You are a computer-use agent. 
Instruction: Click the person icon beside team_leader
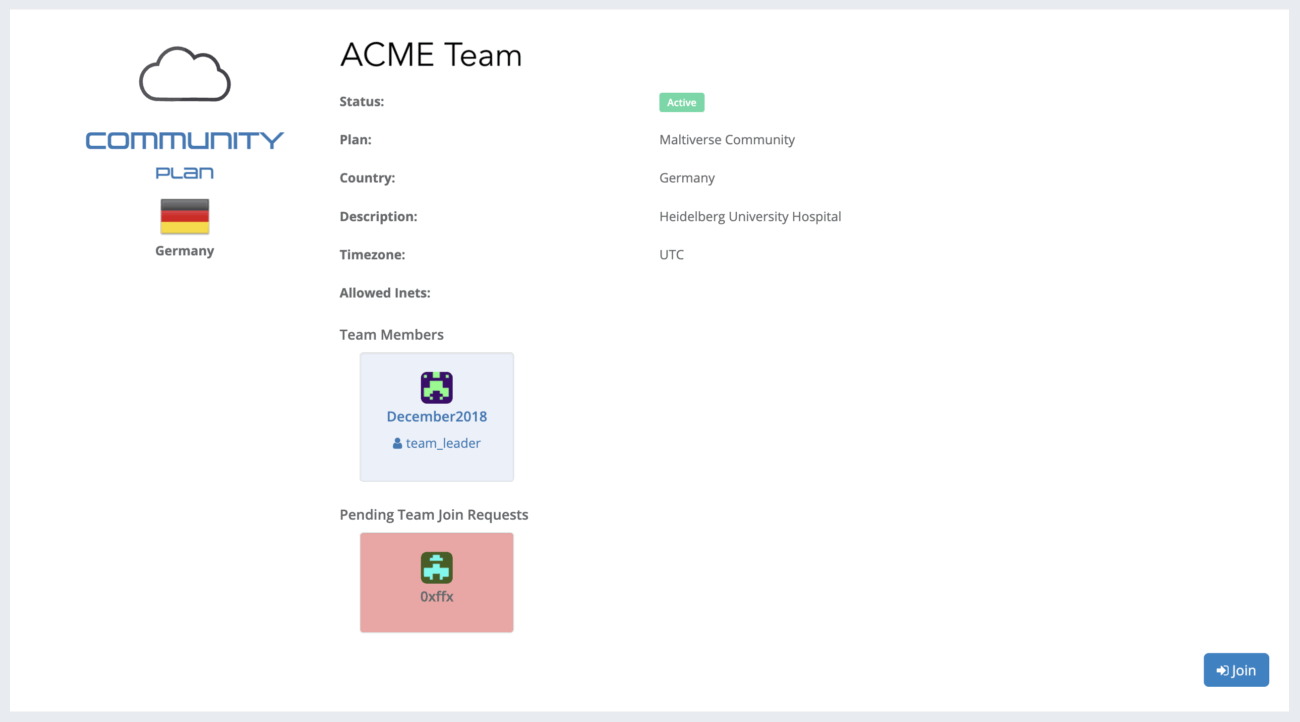(397, 443)
